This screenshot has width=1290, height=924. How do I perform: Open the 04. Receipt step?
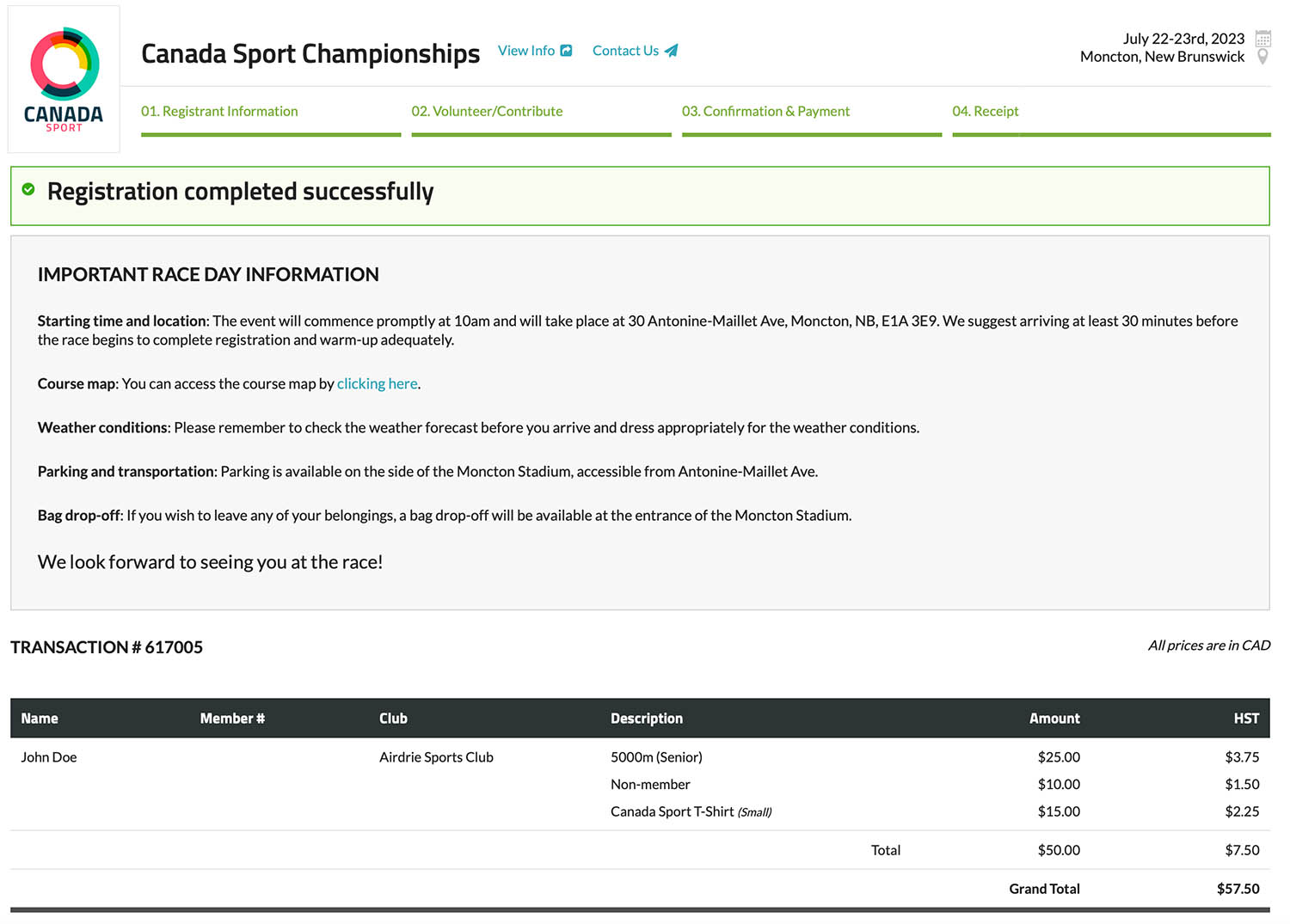click(x=985, y=112)
